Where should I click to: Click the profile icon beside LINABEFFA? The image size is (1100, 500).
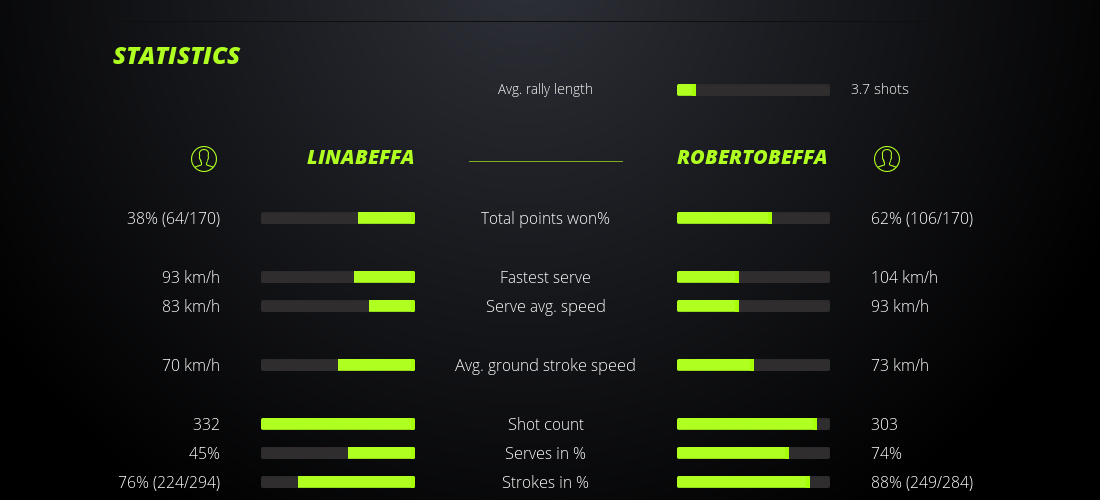(204, 158)
